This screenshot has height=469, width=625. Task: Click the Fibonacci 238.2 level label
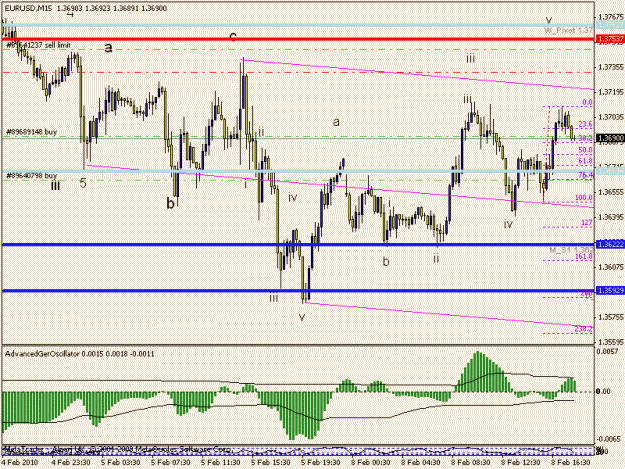[584, 329]
